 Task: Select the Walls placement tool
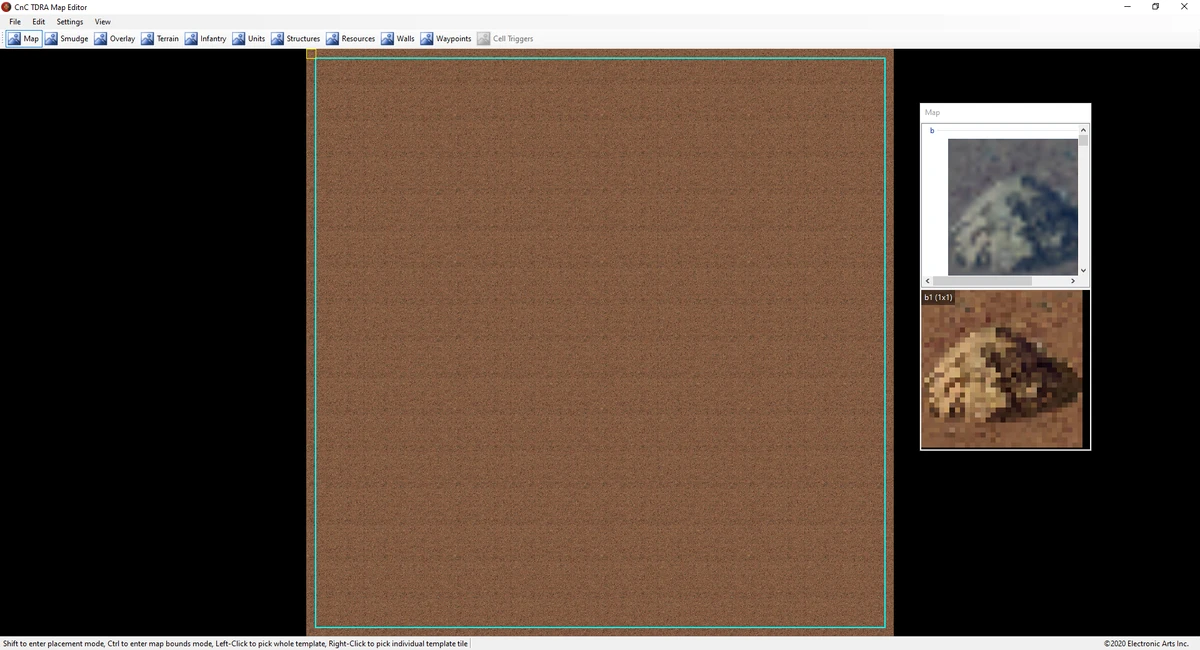click(x=399, y=38)
